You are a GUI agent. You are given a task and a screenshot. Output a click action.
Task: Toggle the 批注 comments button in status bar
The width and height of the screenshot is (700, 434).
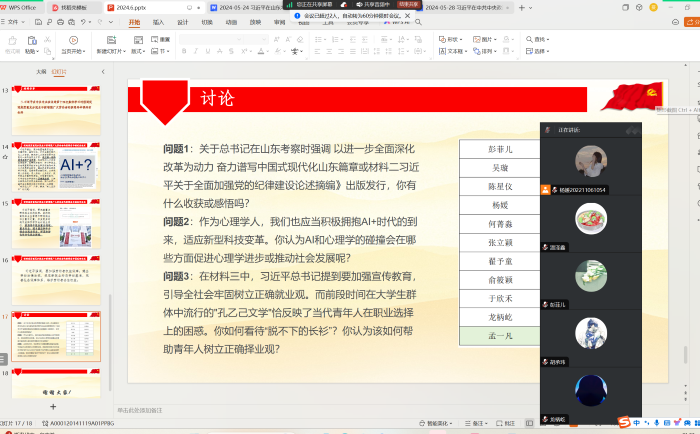pyautogui.click(x=508, y=423)
